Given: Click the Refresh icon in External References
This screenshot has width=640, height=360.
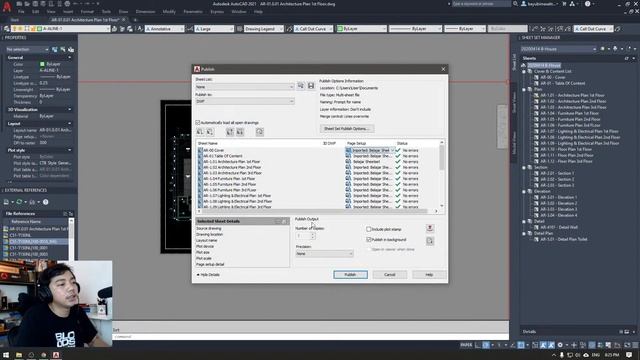Looking at the screenshot, I should coord(19,202).
